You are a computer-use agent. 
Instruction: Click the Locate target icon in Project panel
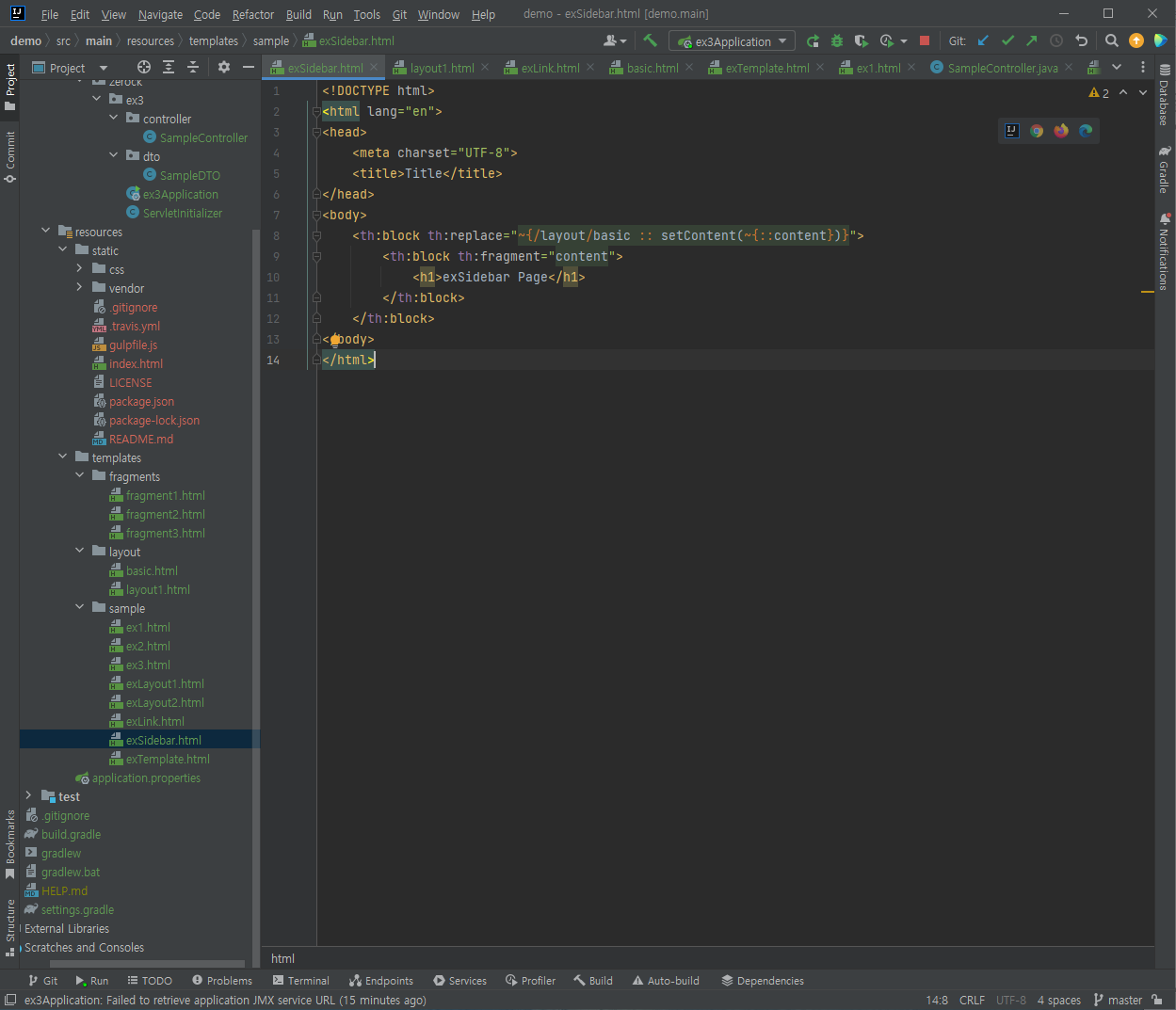click(143, 67)
